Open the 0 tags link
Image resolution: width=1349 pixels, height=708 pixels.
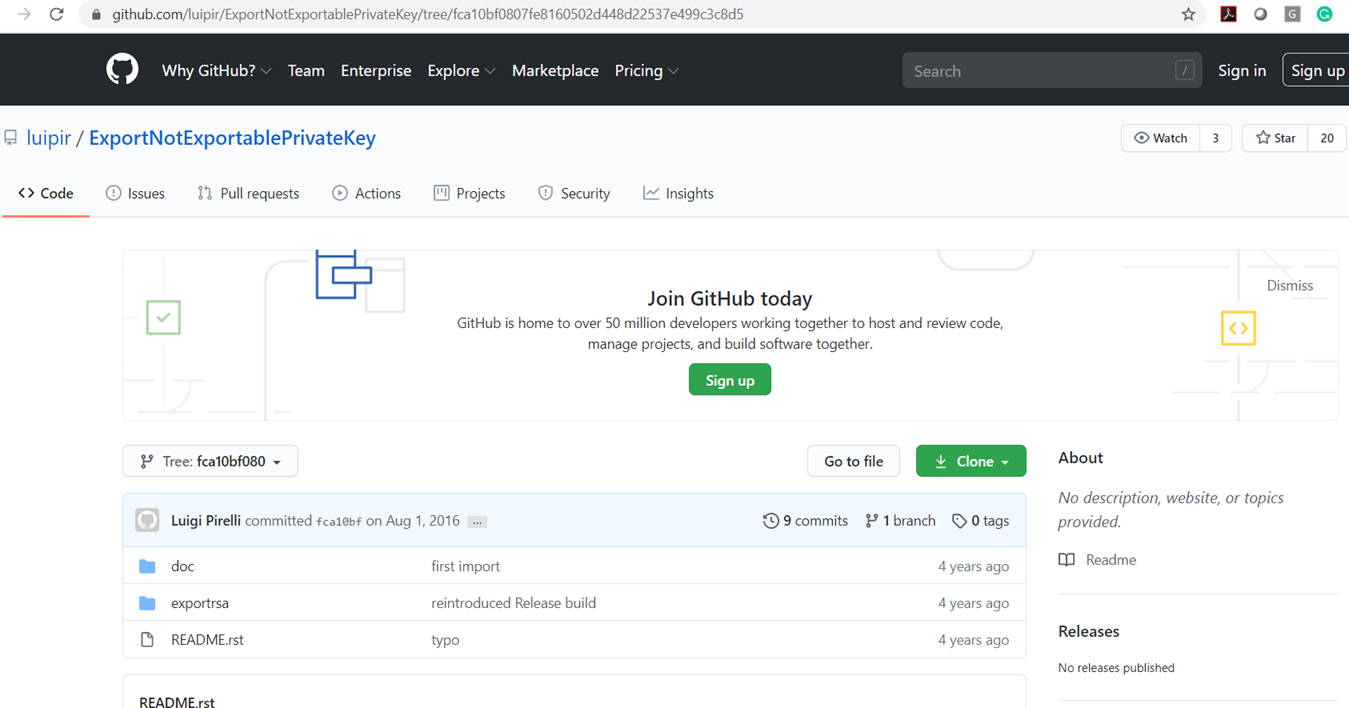pyautogui.click(x=980, y=521)
